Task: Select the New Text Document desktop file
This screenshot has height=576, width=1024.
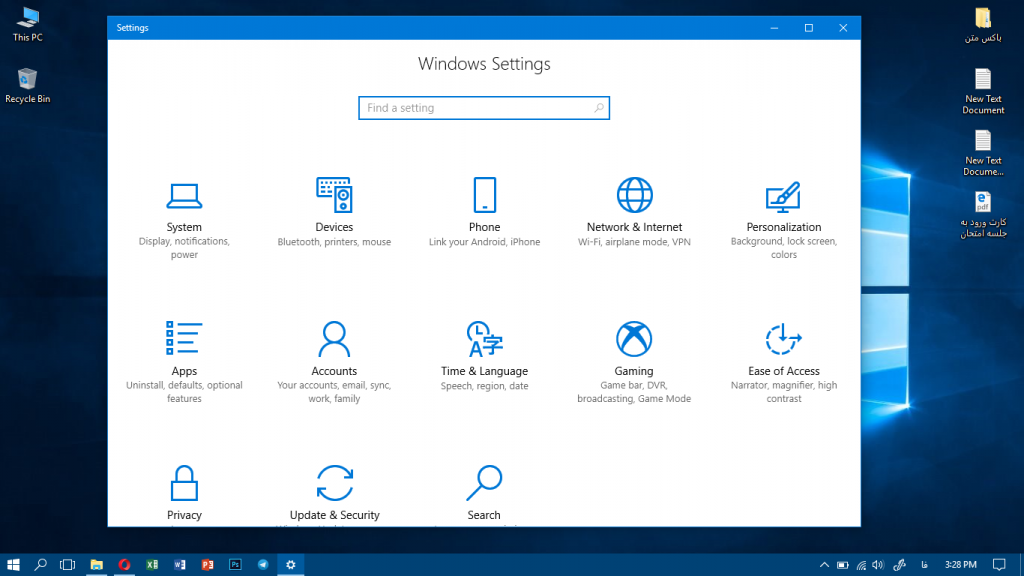Action: click(x=983, y=91)
